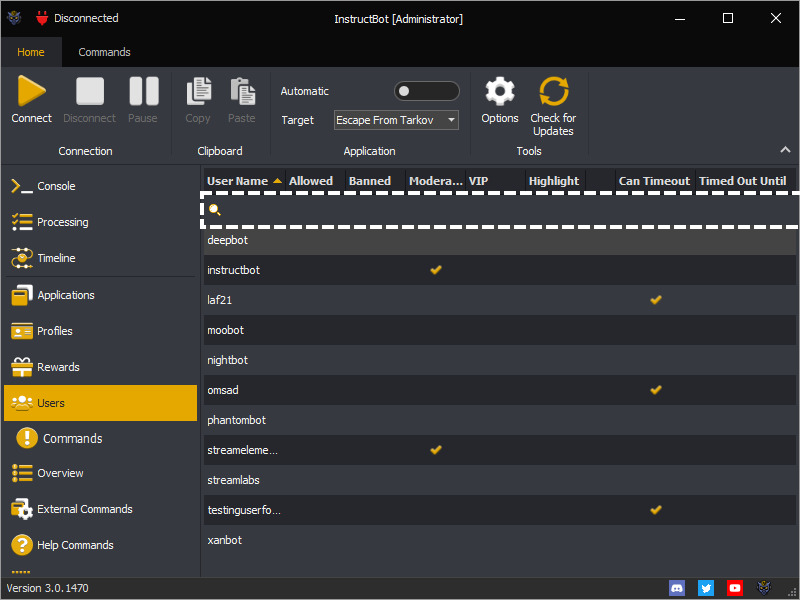Click the Connect play icon

32,91
